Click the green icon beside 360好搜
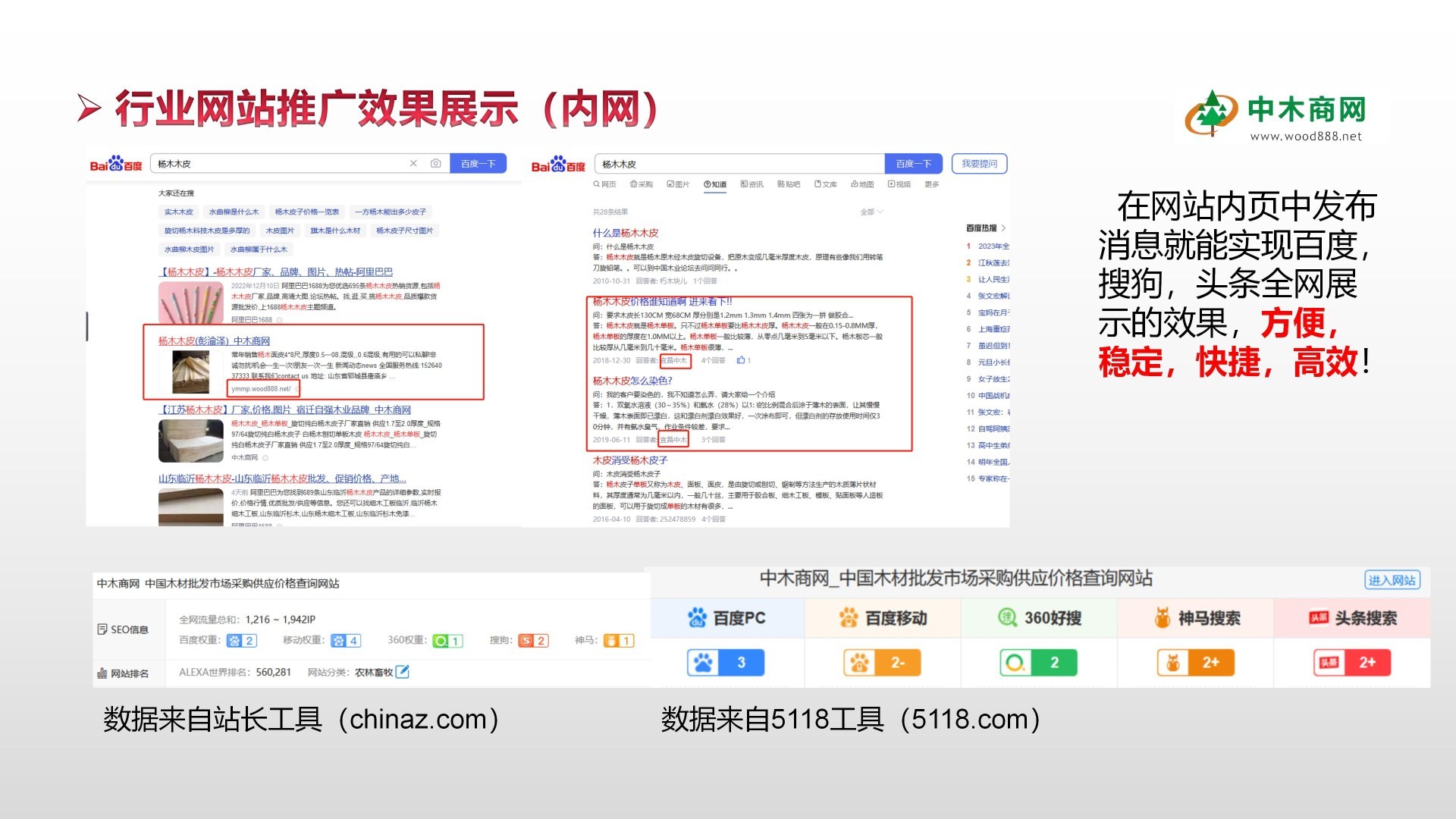 1007,618
